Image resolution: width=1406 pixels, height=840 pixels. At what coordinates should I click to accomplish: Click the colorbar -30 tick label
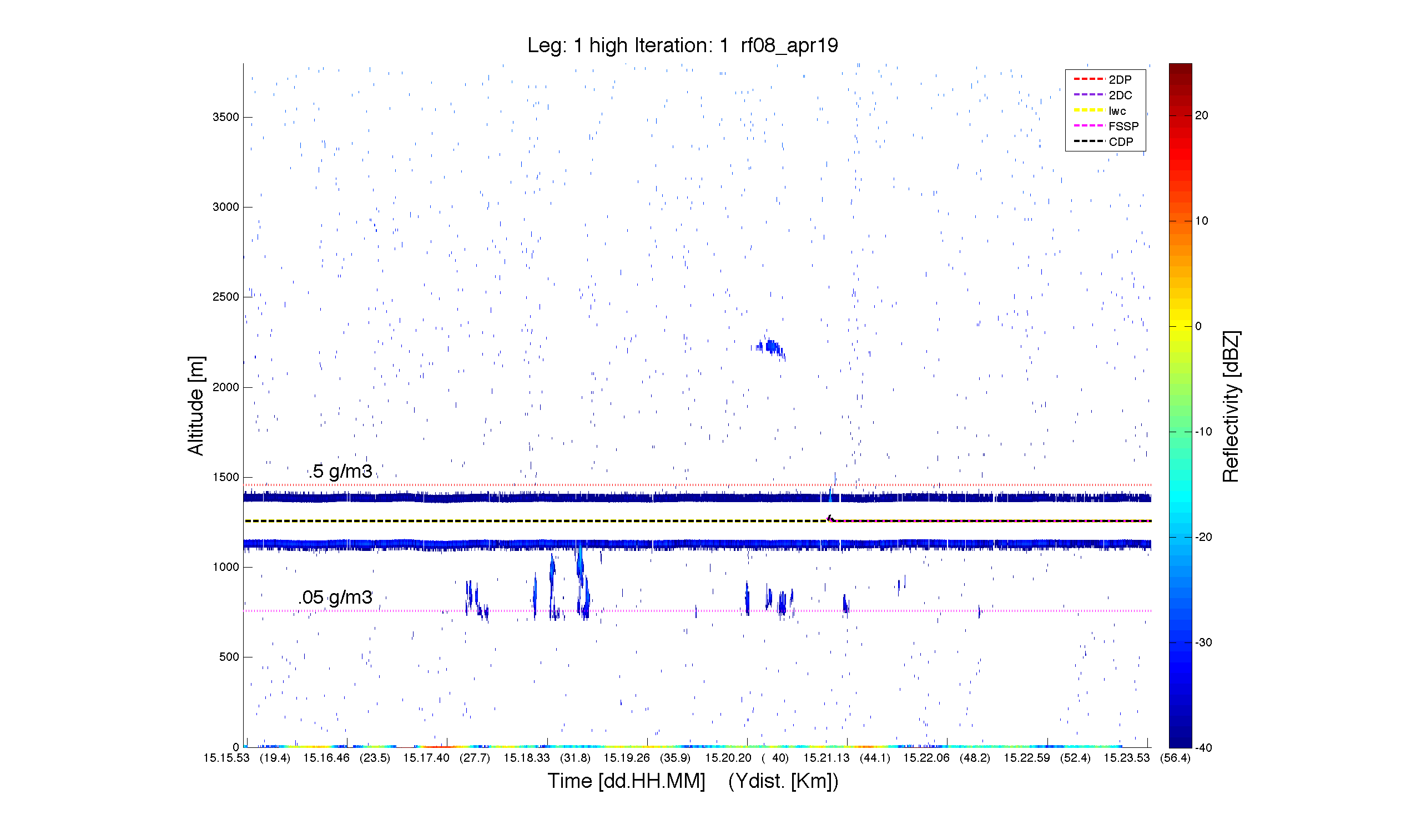click(1203, 642)
